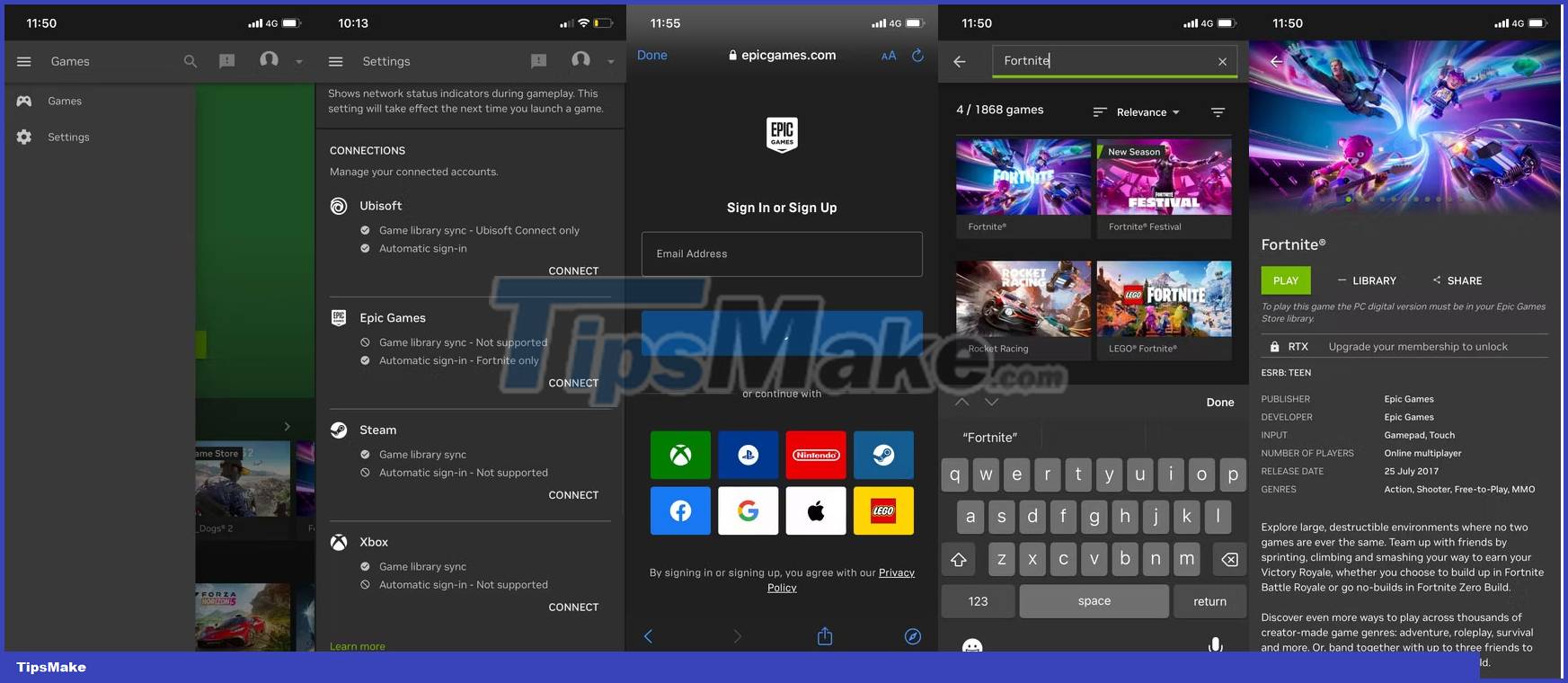Open in Safari compass icon
Screen dimensions: 1568x683
pos(912,636)
